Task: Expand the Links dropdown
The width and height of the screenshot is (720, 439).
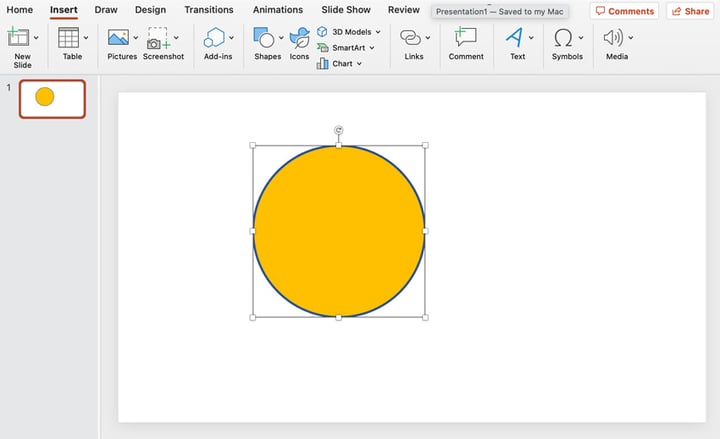Action: pyautogui.click(x=428, y=38)
